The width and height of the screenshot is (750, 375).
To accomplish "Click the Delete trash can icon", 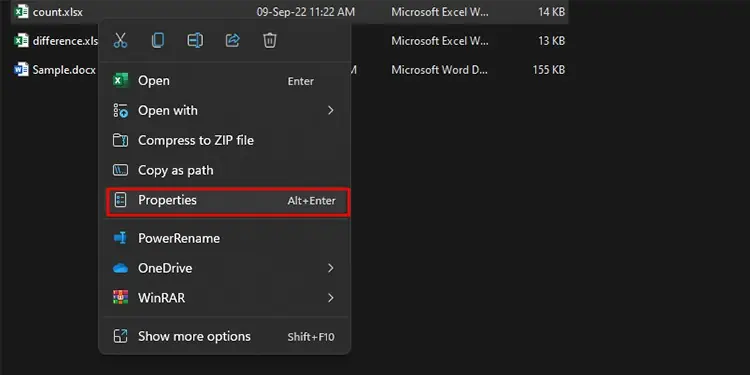I will coord(270,40).
